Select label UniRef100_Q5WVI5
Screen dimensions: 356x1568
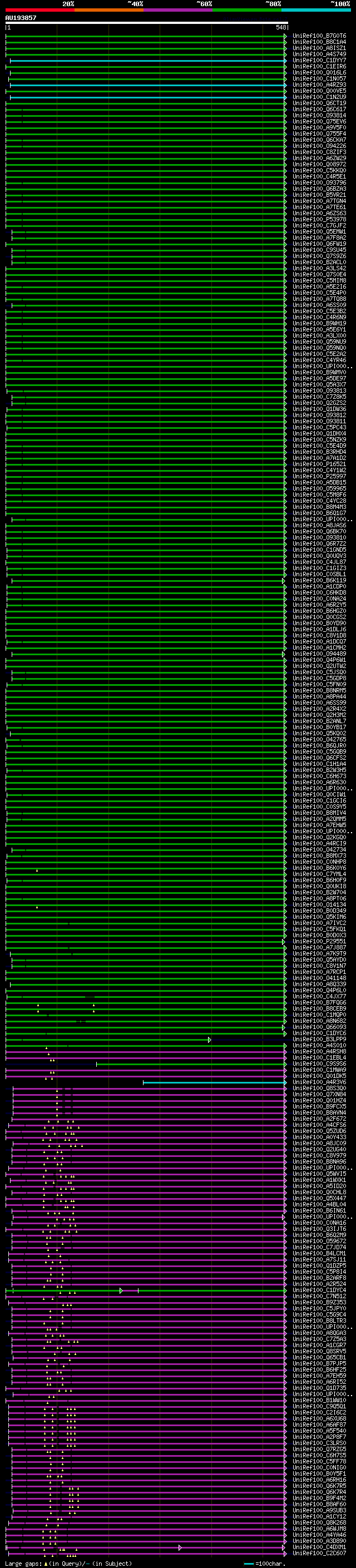(x=319, y=1174)
